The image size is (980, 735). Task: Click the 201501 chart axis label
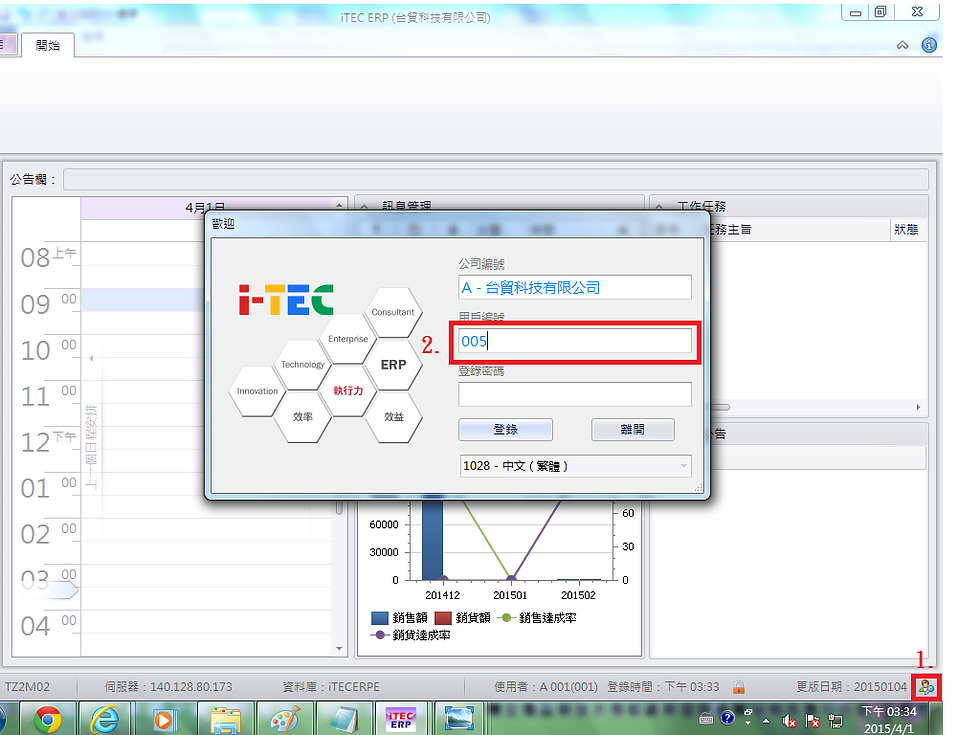[x=510, y=595]
